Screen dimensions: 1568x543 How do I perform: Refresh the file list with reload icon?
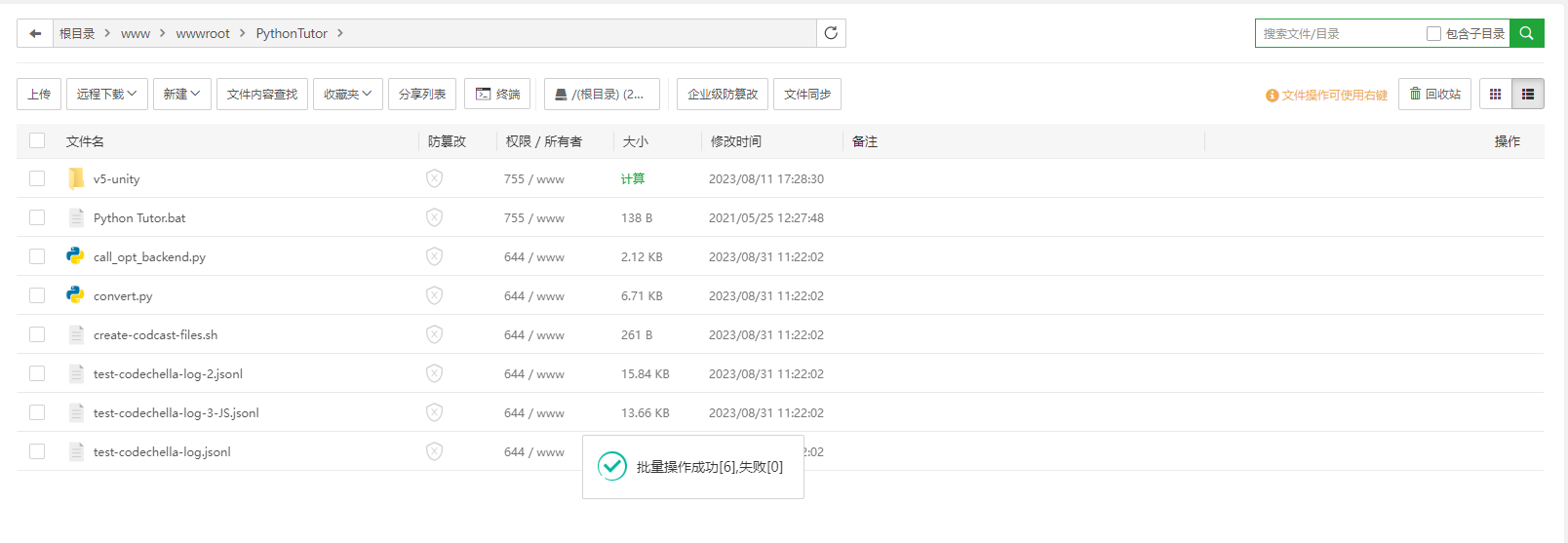831,33
